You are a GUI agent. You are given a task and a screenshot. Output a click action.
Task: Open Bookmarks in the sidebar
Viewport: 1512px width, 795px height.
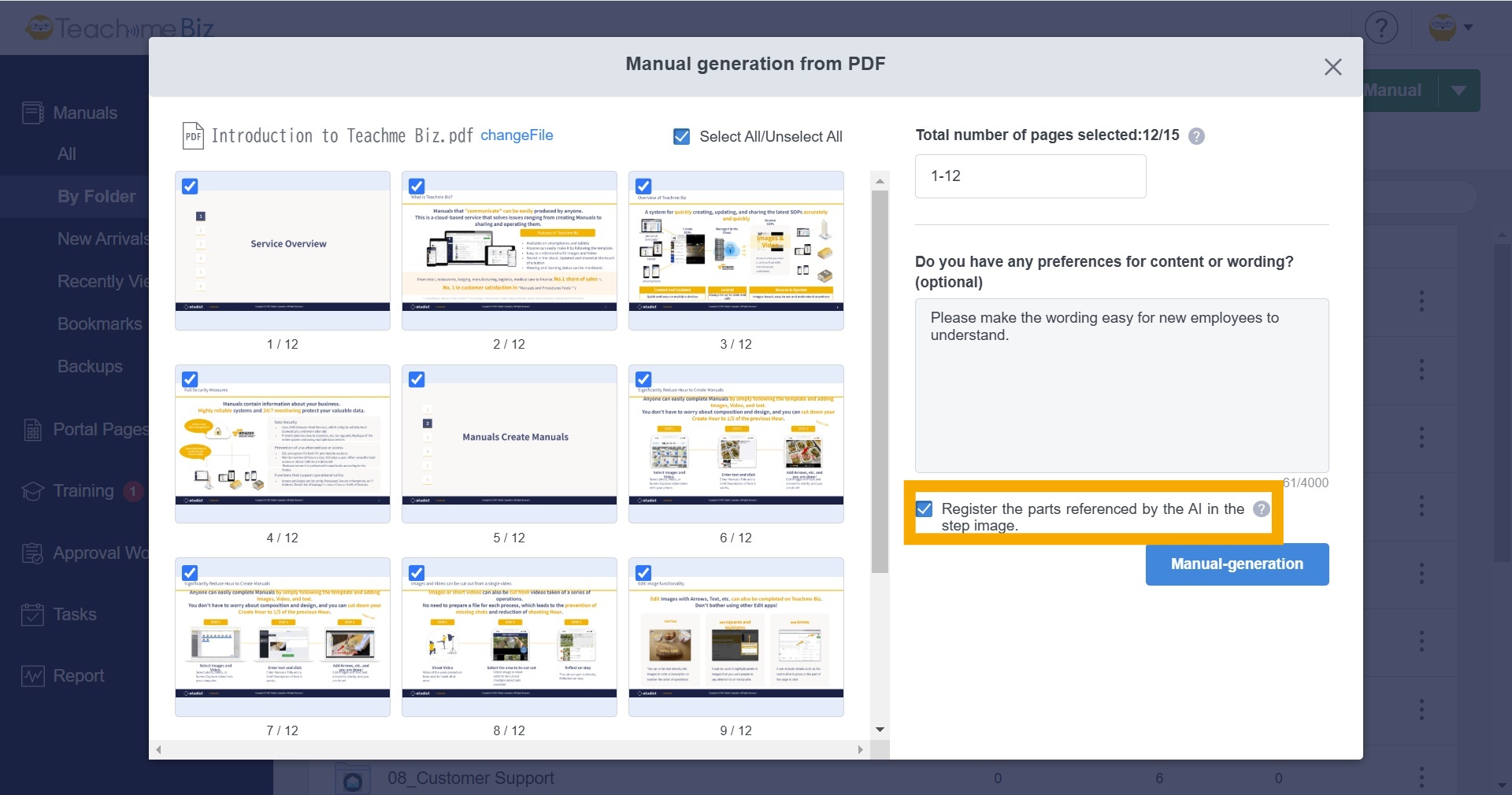(99, 324)
